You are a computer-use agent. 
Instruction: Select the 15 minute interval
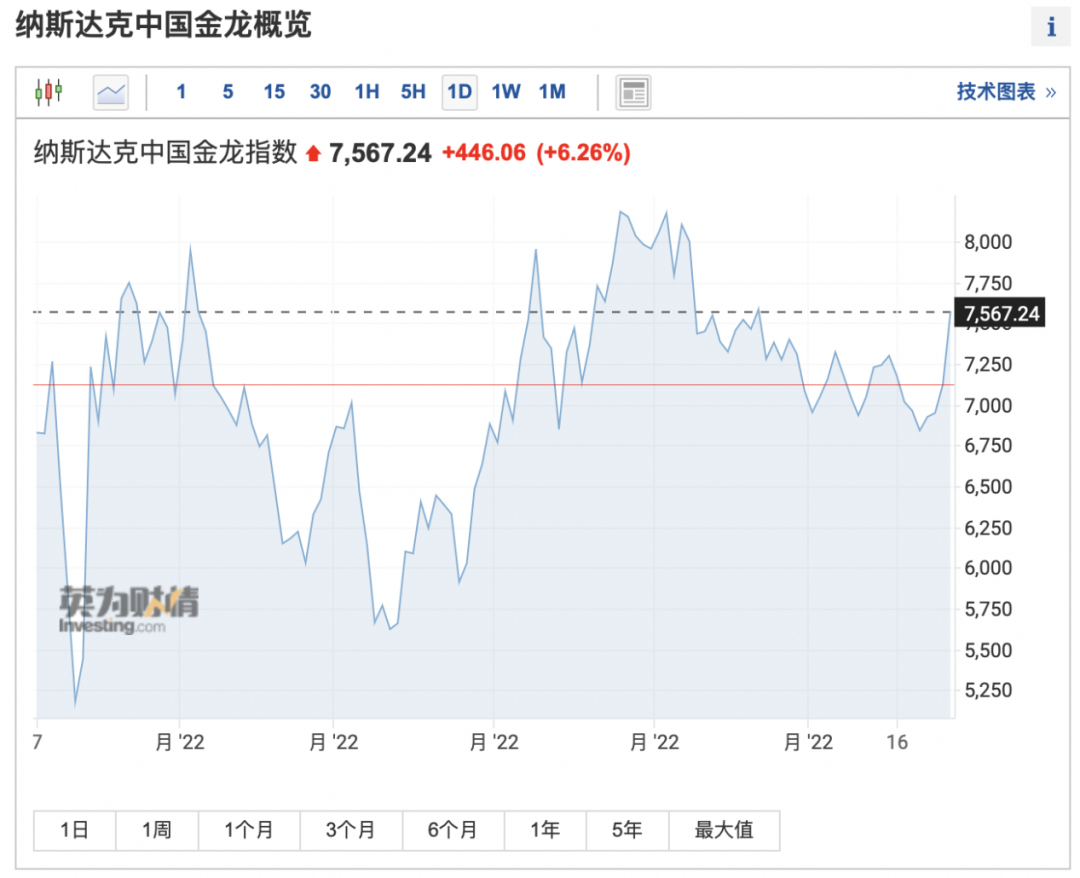click(274, 92)
